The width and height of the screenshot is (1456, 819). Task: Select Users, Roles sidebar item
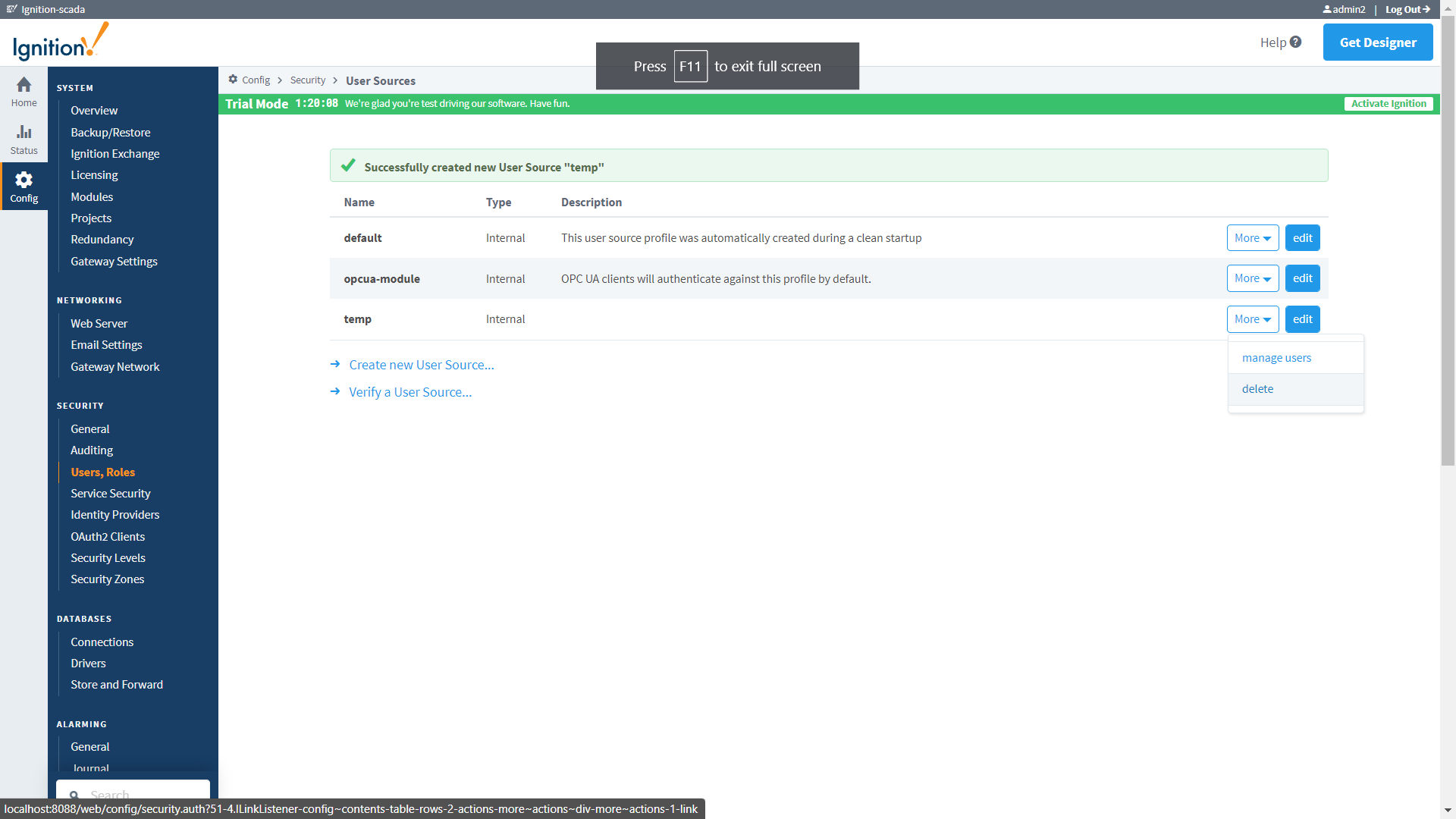(103, 472)
